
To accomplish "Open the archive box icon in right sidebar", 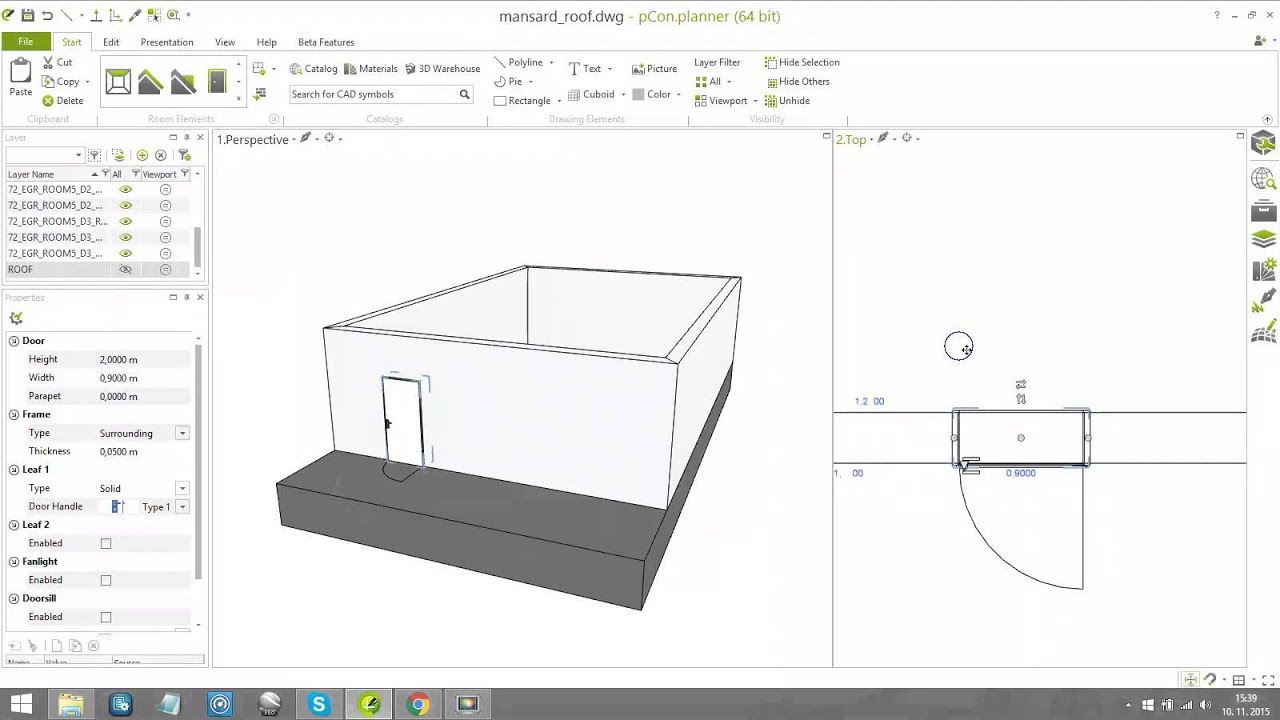I will (1264, 209).
